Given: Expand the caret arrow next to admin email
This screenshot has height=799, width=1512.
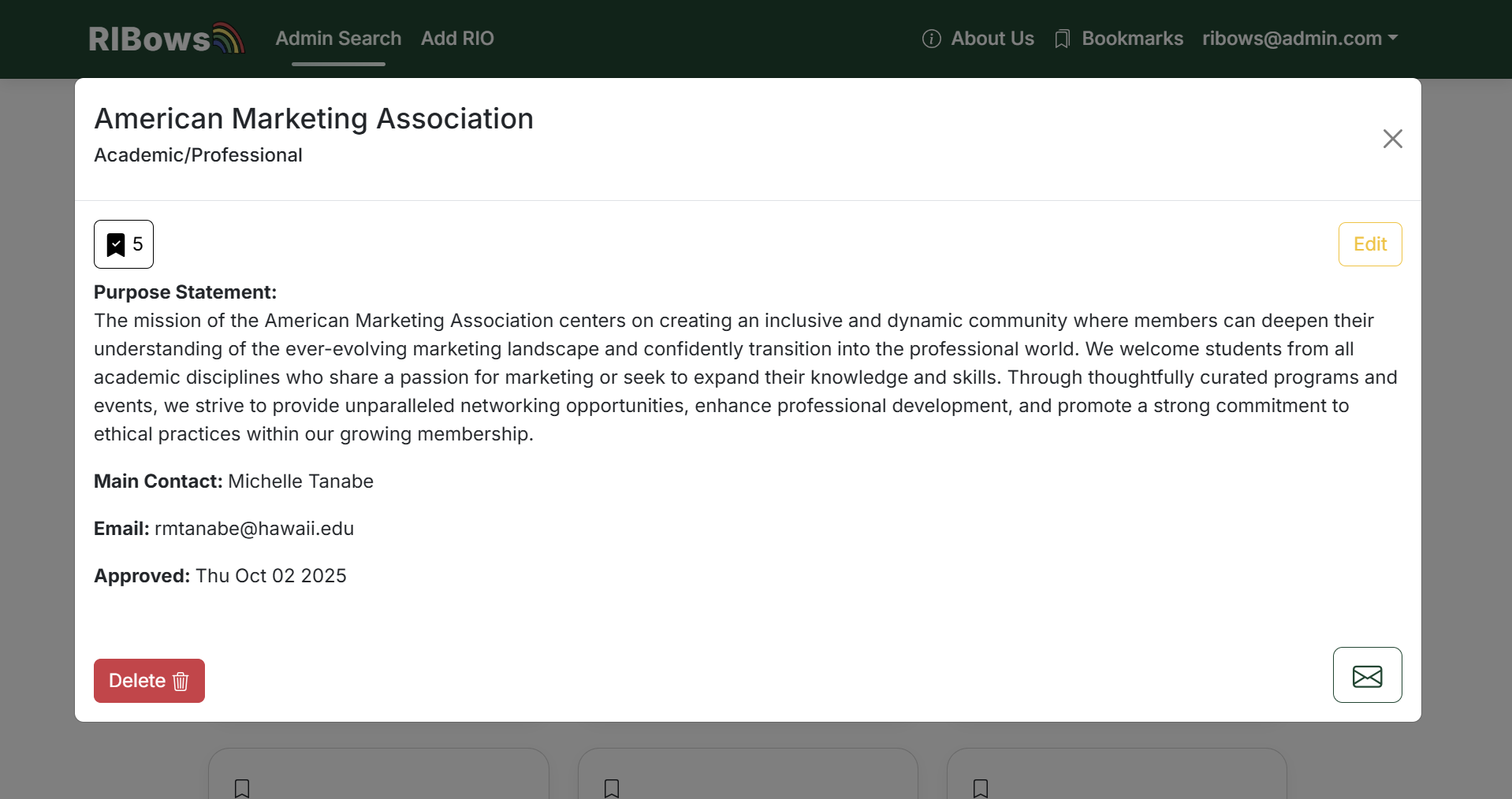Looking at the screenshot, I should pos(1393,38).
